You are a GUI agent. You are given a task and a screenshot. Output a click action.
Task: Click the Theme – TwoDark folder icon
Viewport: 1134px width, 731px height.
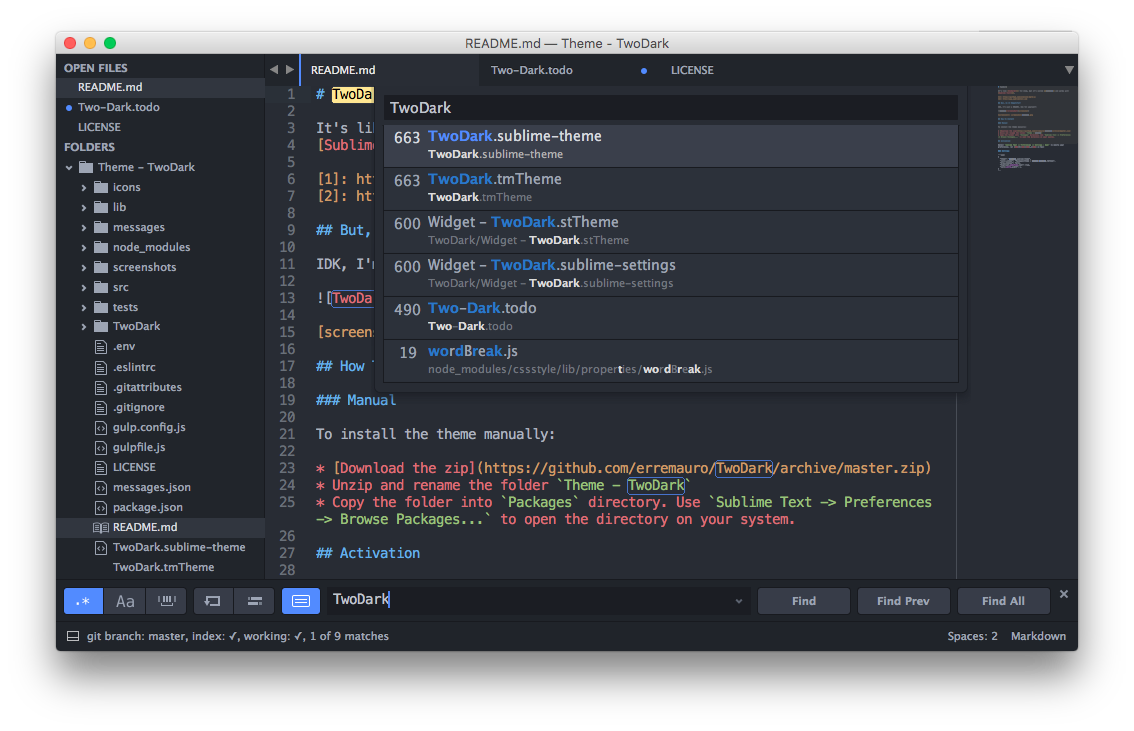[86, 167]
